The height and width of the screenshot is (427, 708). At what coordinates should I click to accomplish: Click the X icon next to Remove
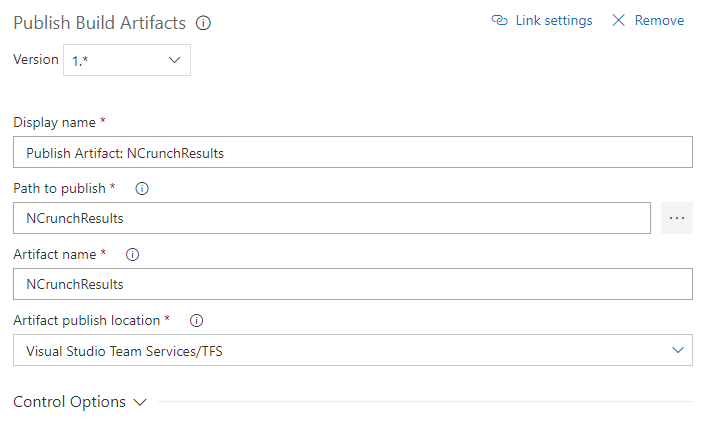coord(618,21)
